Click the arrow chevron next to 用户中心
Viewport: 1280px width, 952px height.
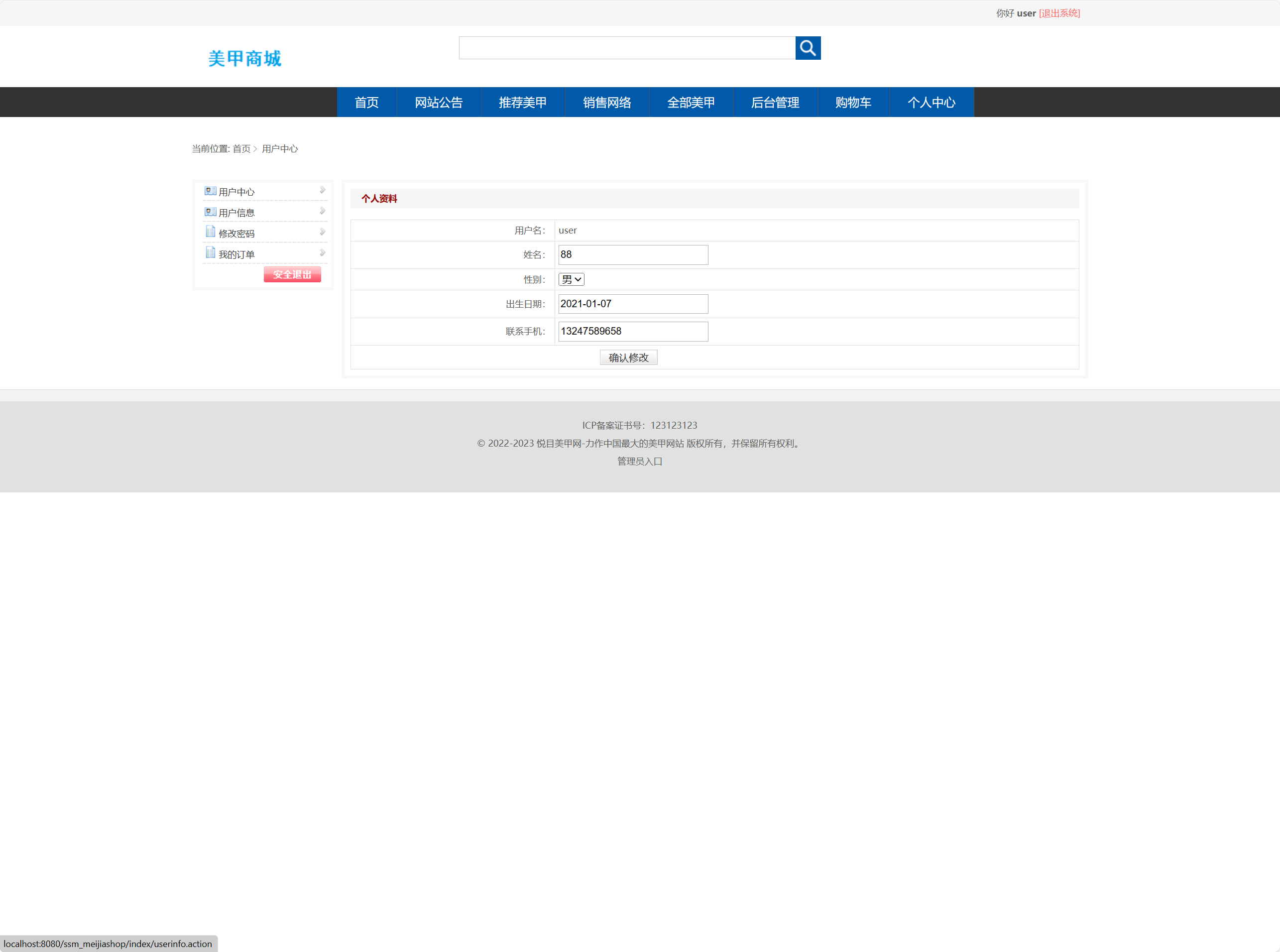coord(322,190)
